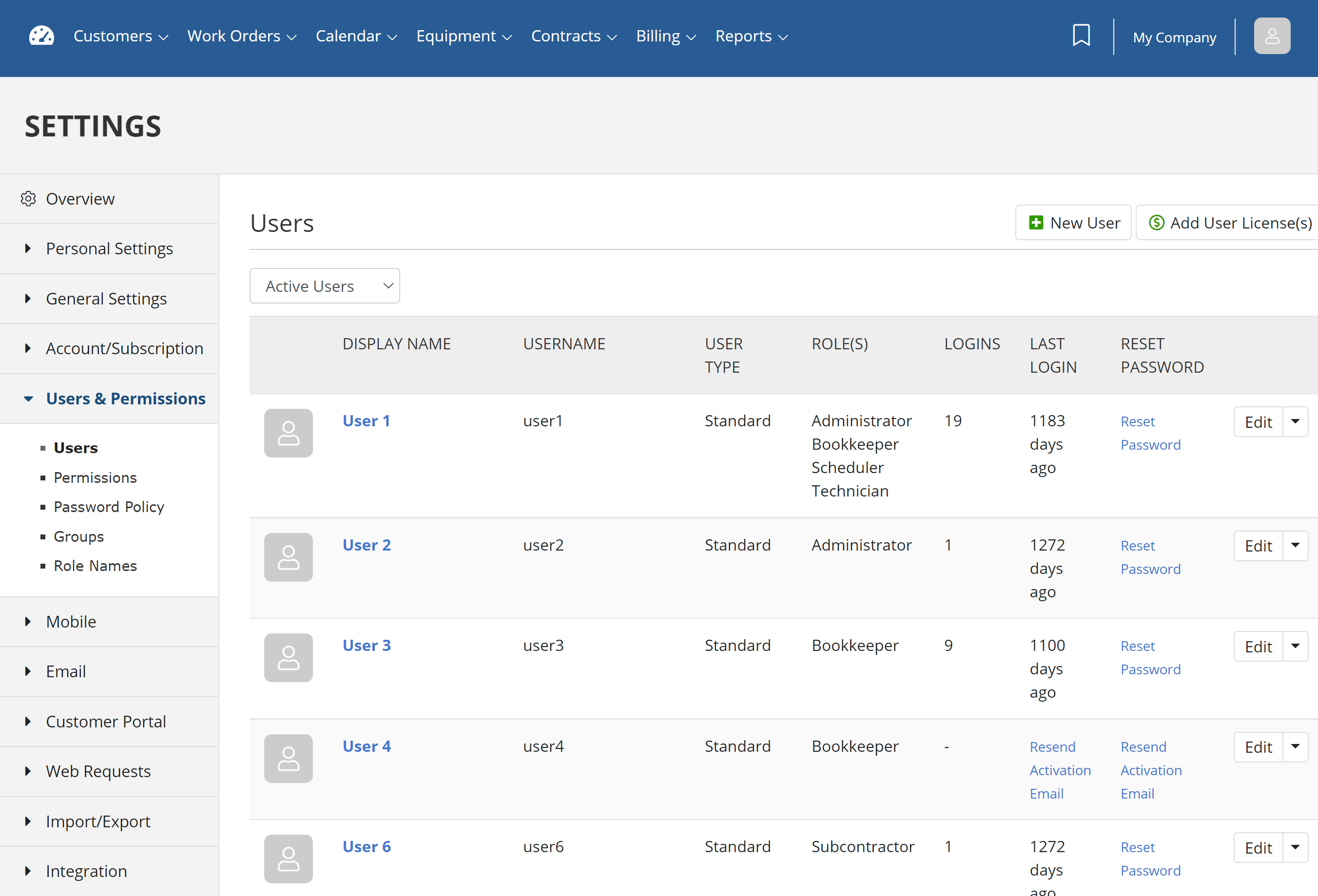The height and width of the screenshot is (896, 1318).
Task: Open the bookmarks icon in header
Action: tap(1081, 35)
